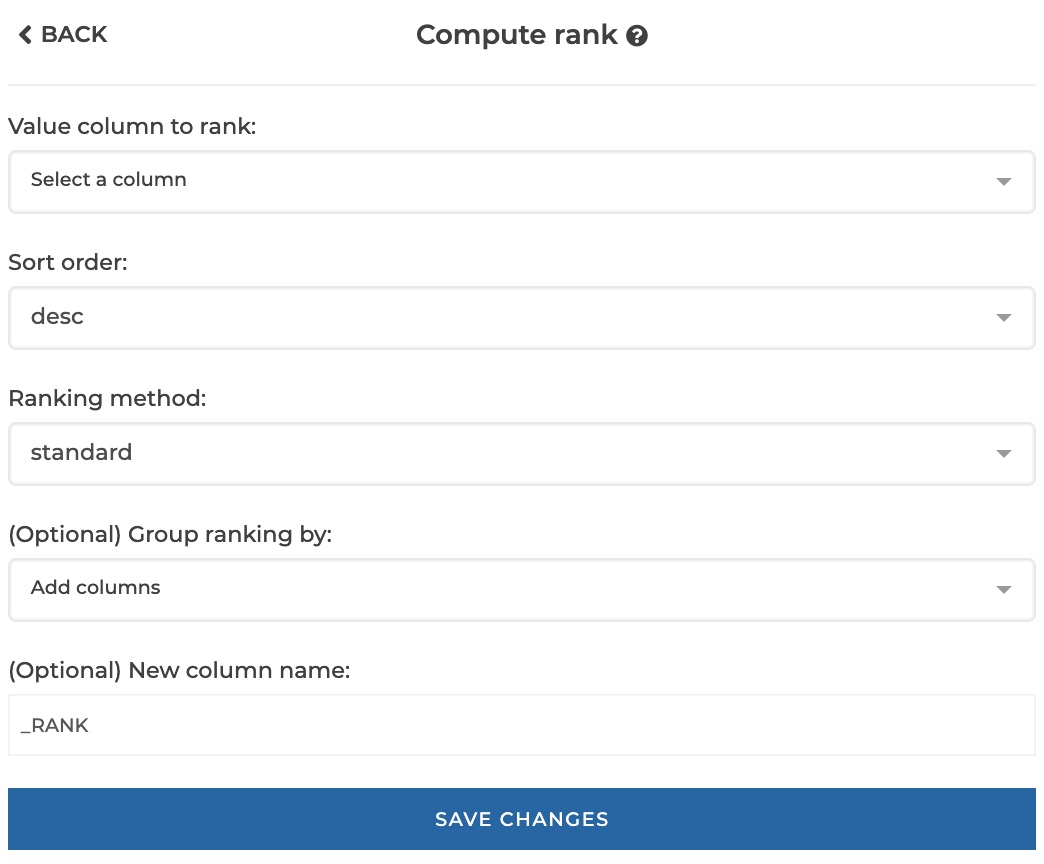Click the caret arrow of Sort order dropdown
The image size is (1044, 864).
[x=1003, y=318]
